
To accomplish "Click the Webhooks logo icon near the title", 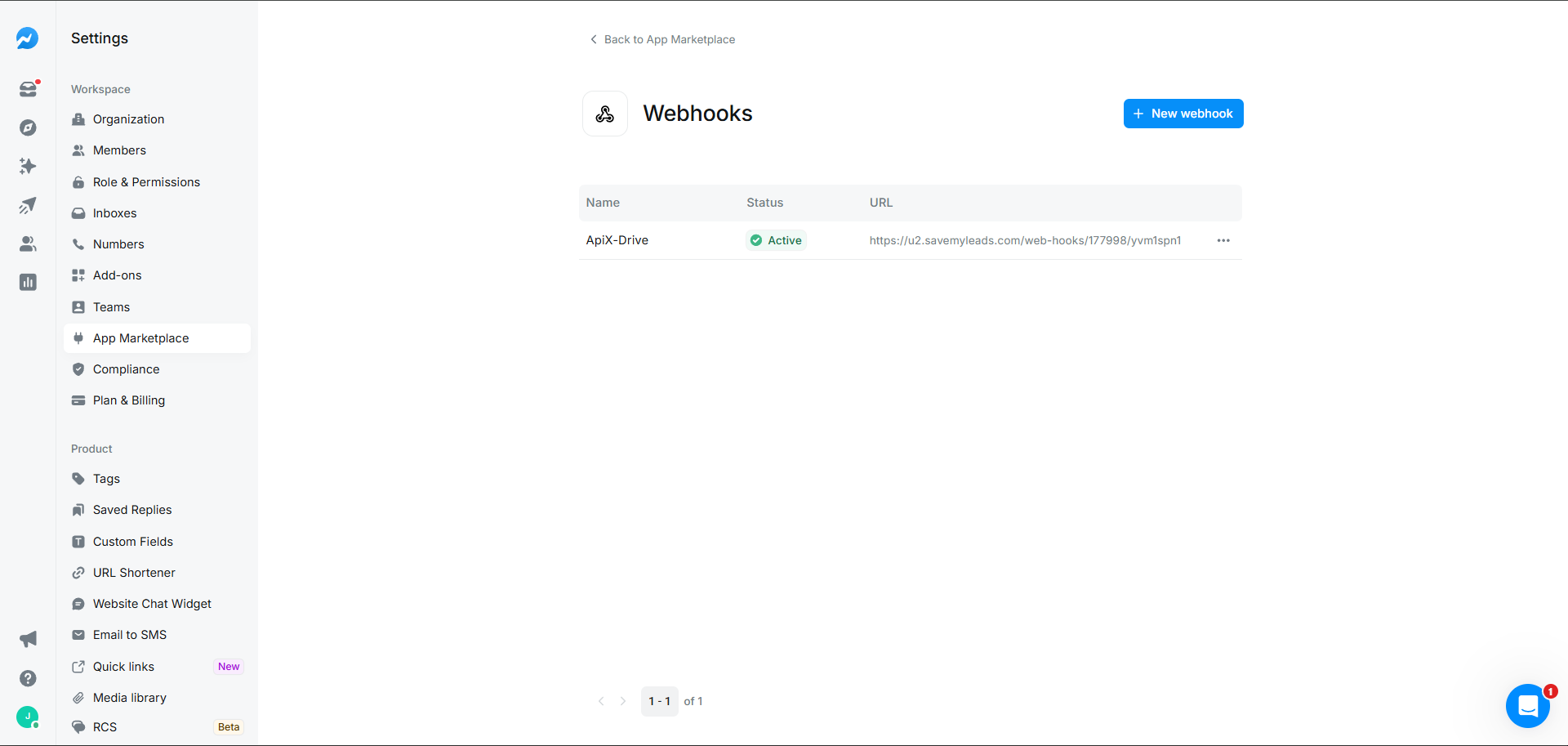I will point(604,114).
